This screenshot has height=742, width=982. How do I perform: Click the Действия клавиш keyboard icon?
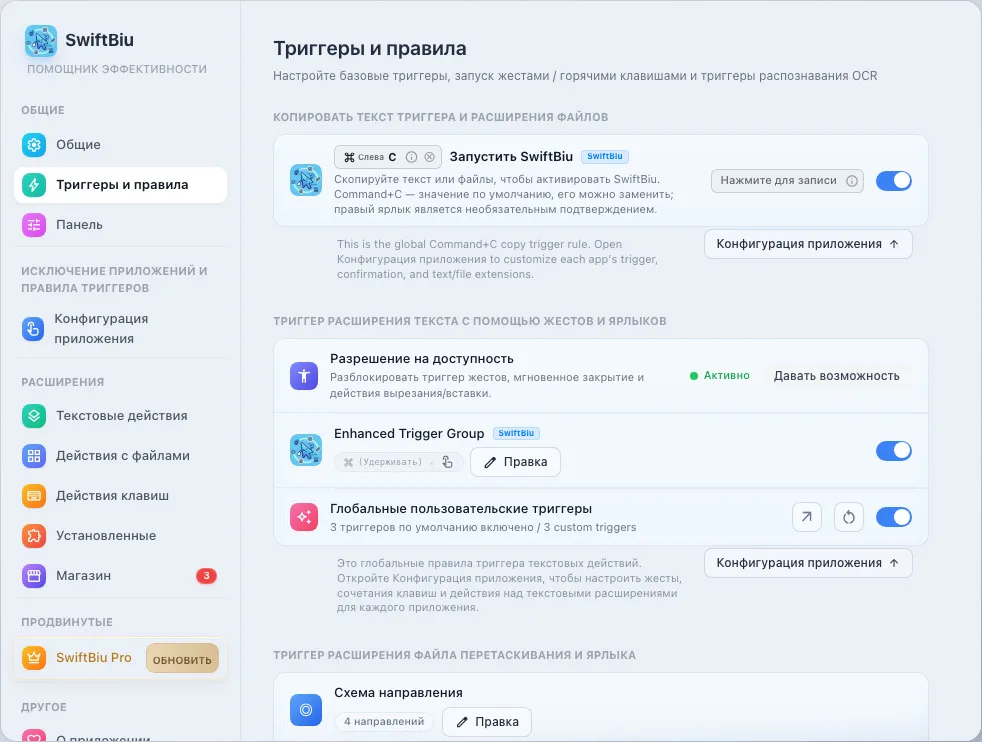pyautogui.click(x=34, y=496)
